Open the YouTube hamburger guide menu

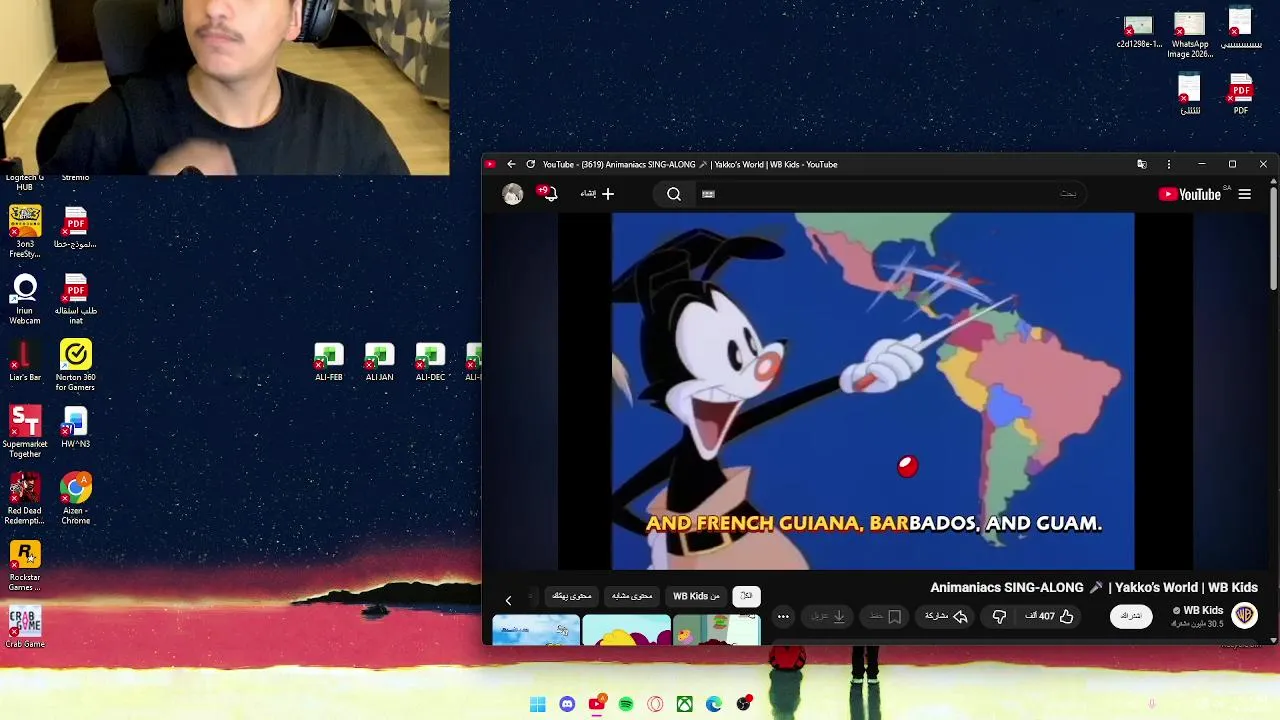[1245, 194]
